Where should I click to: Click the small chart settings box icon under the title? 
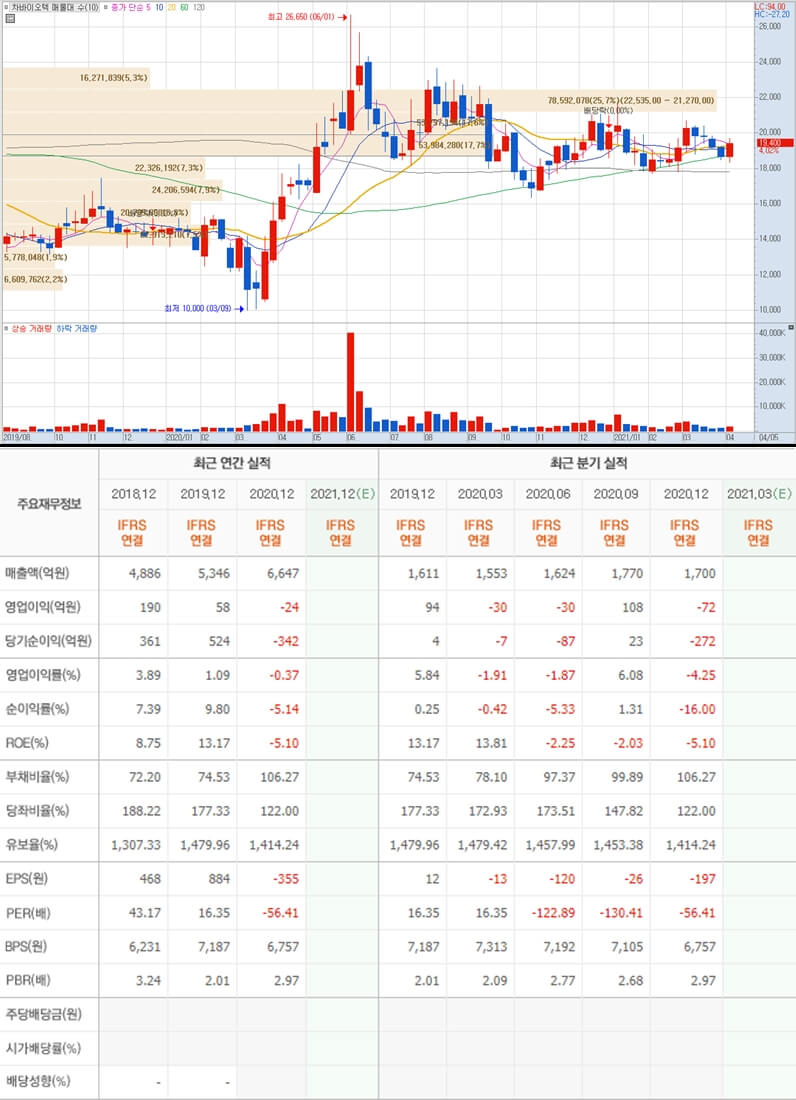[10, 18]
